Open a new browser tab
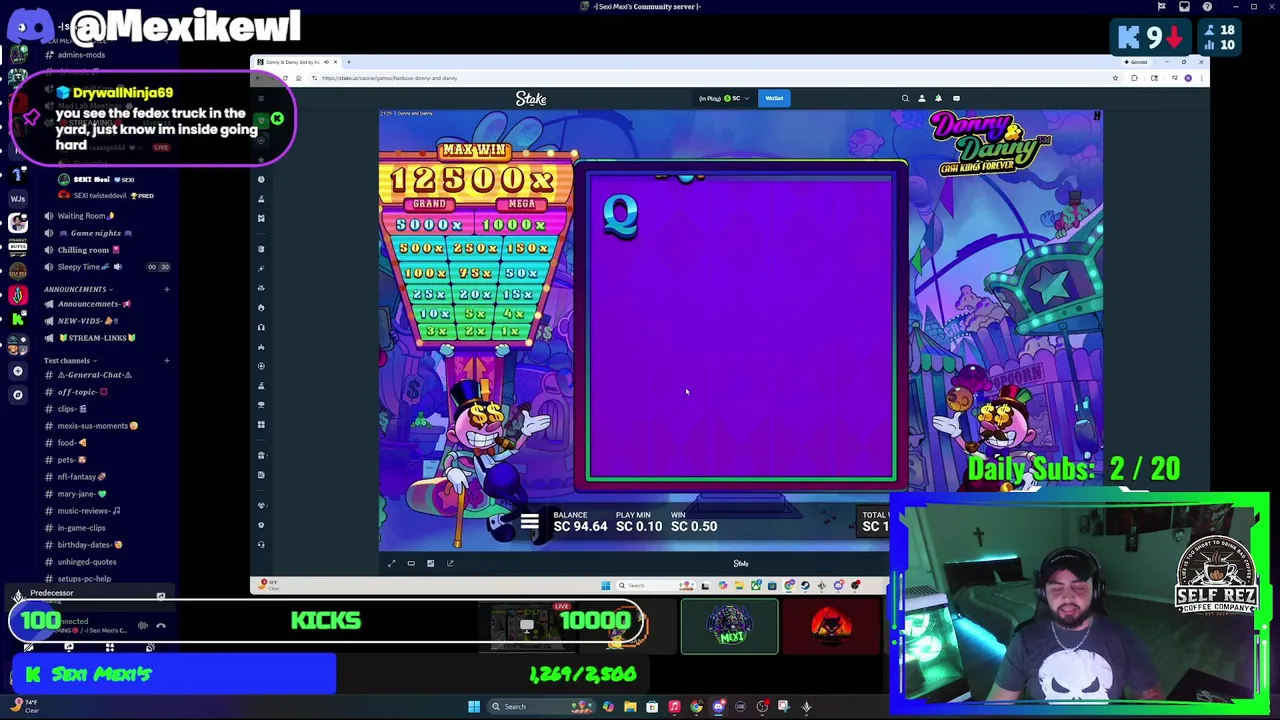This screenshot has height=720, width=1280. pos(347,62)
